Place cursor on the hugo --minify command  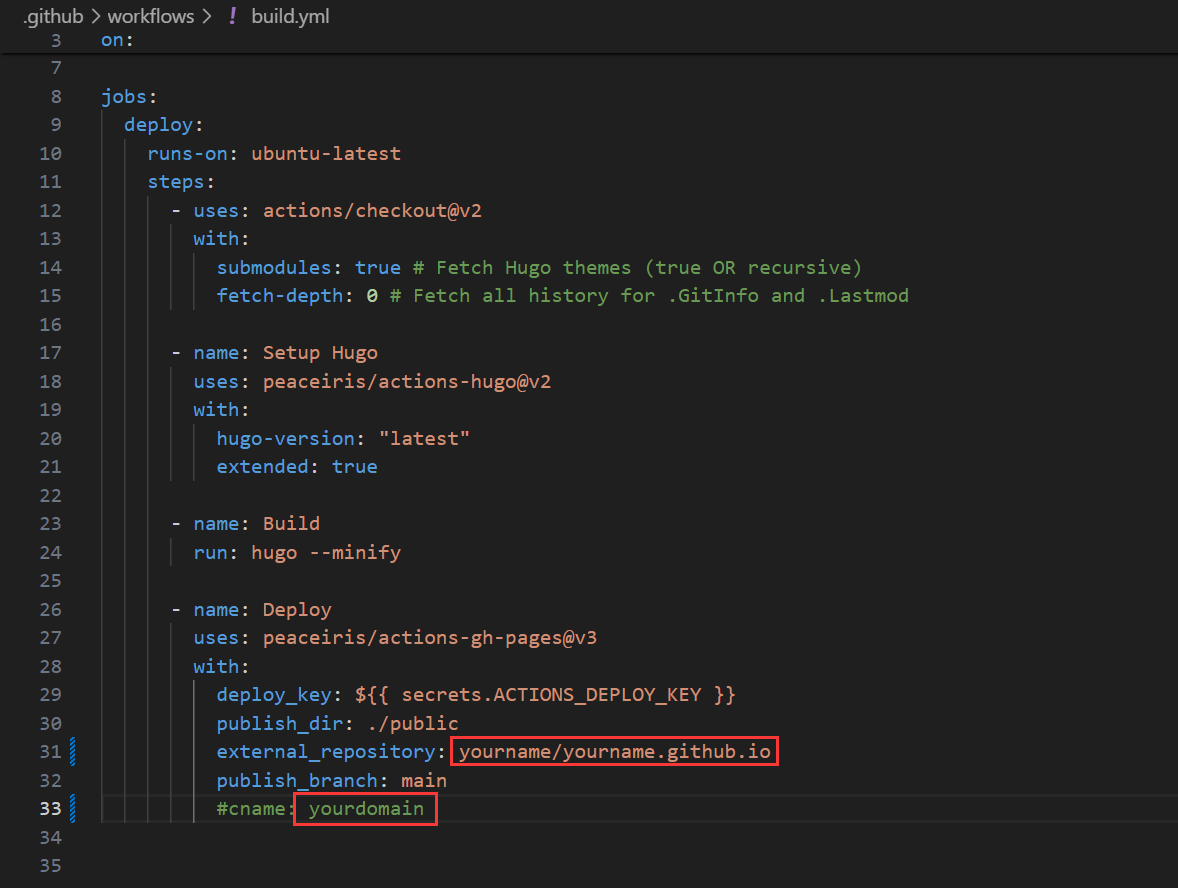click(x=325, y=552)
